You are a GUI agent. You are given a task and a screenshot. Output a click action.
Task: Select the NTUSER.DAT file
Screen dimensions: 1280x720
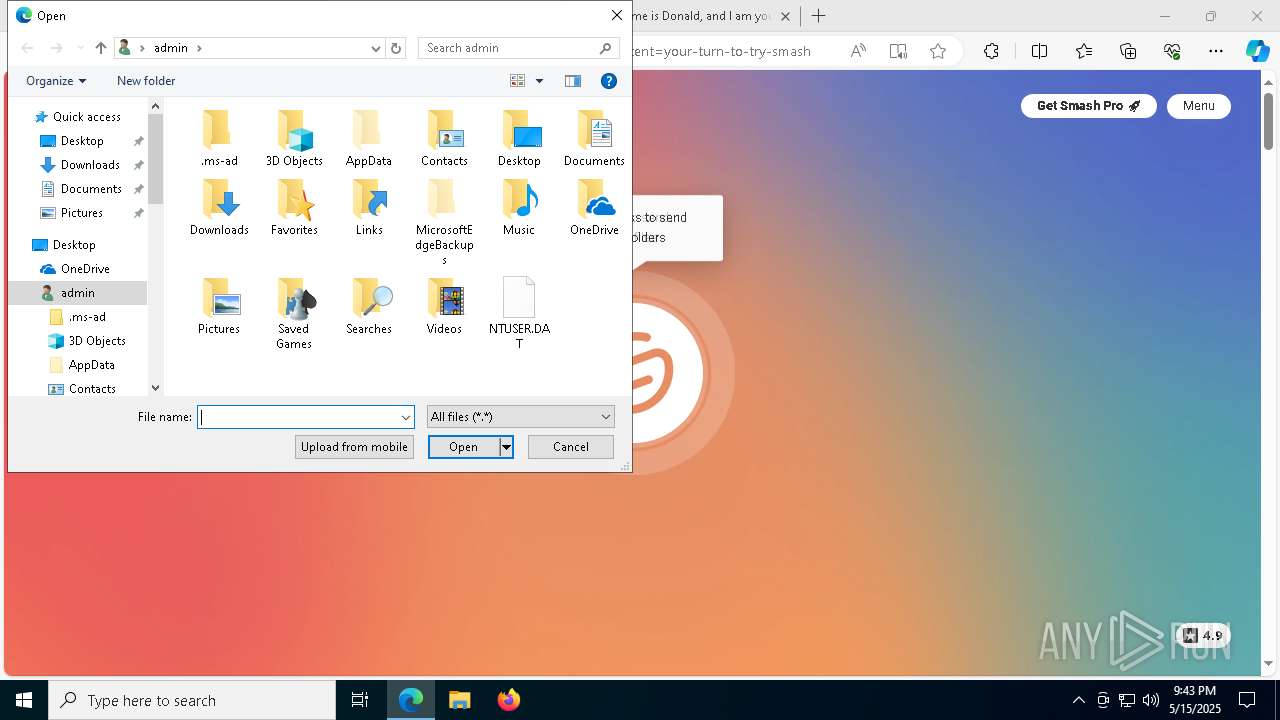pyautogui.click(x=519, y=313)
